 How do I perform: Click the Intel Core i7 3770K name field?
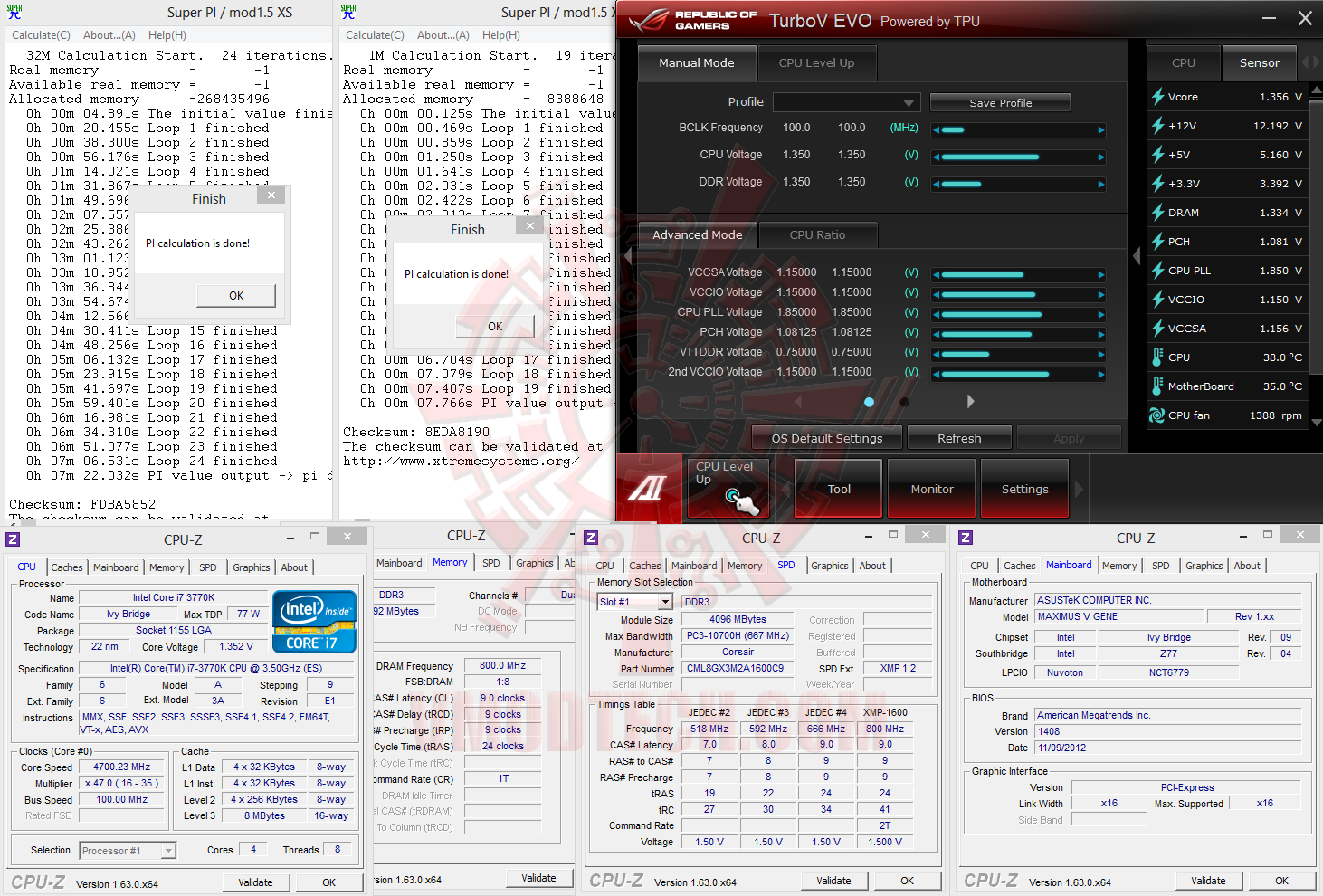point(173,597)
